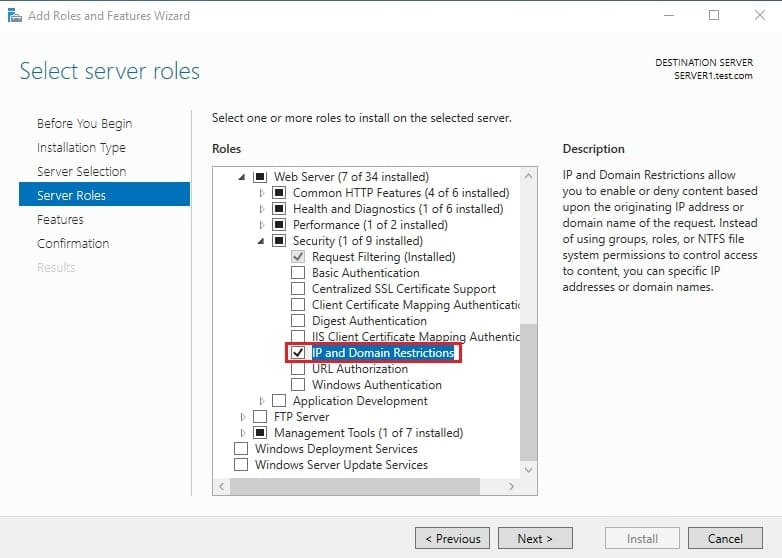Select the FTP Server row label
This screenshot has height=558, width=782.
point(301,416)
